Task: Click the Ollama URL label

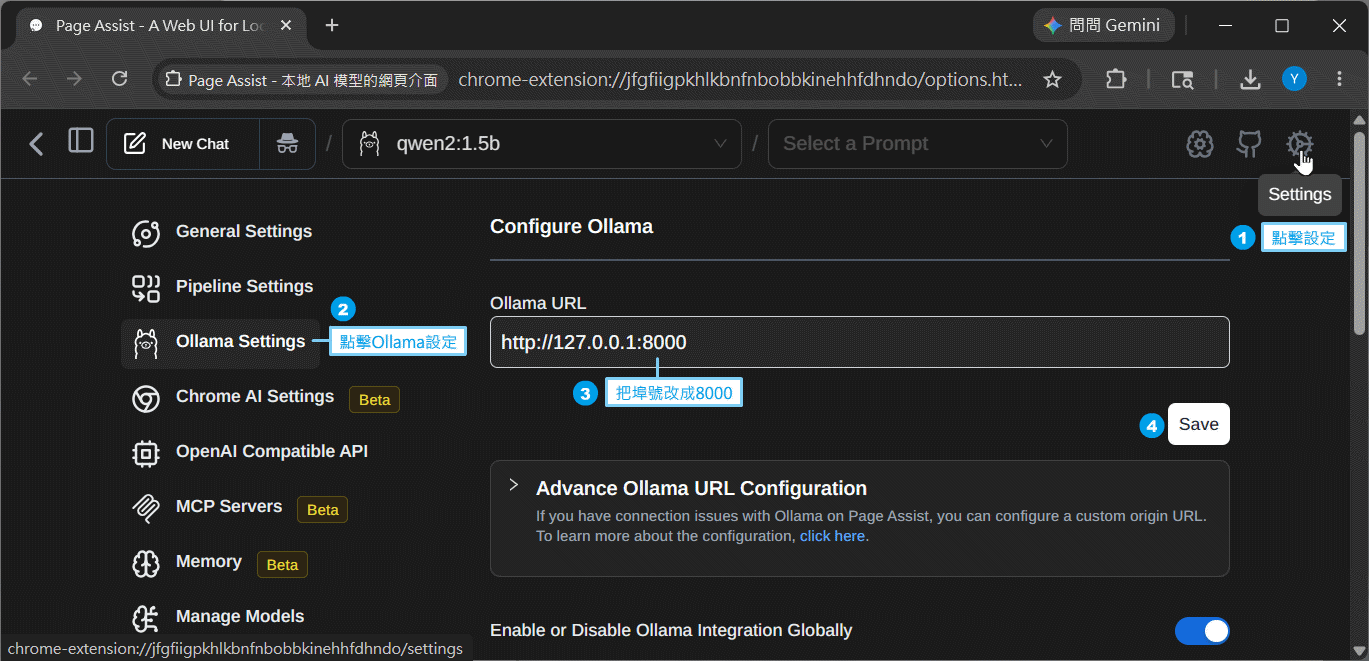Action: tap(538, 303)
